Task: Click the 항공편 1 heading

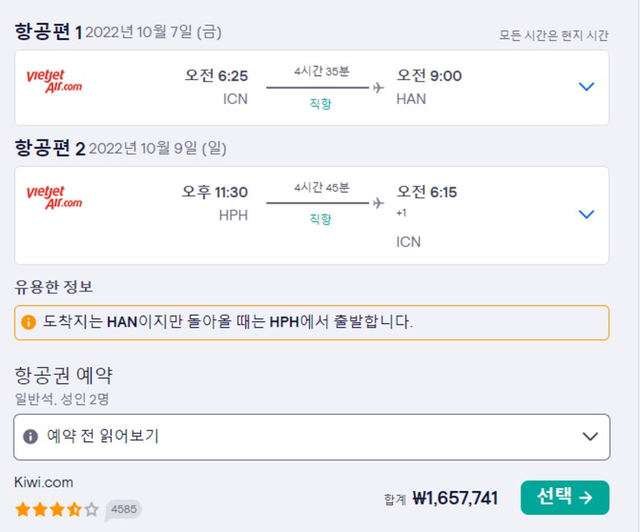Action: [48, 32]
